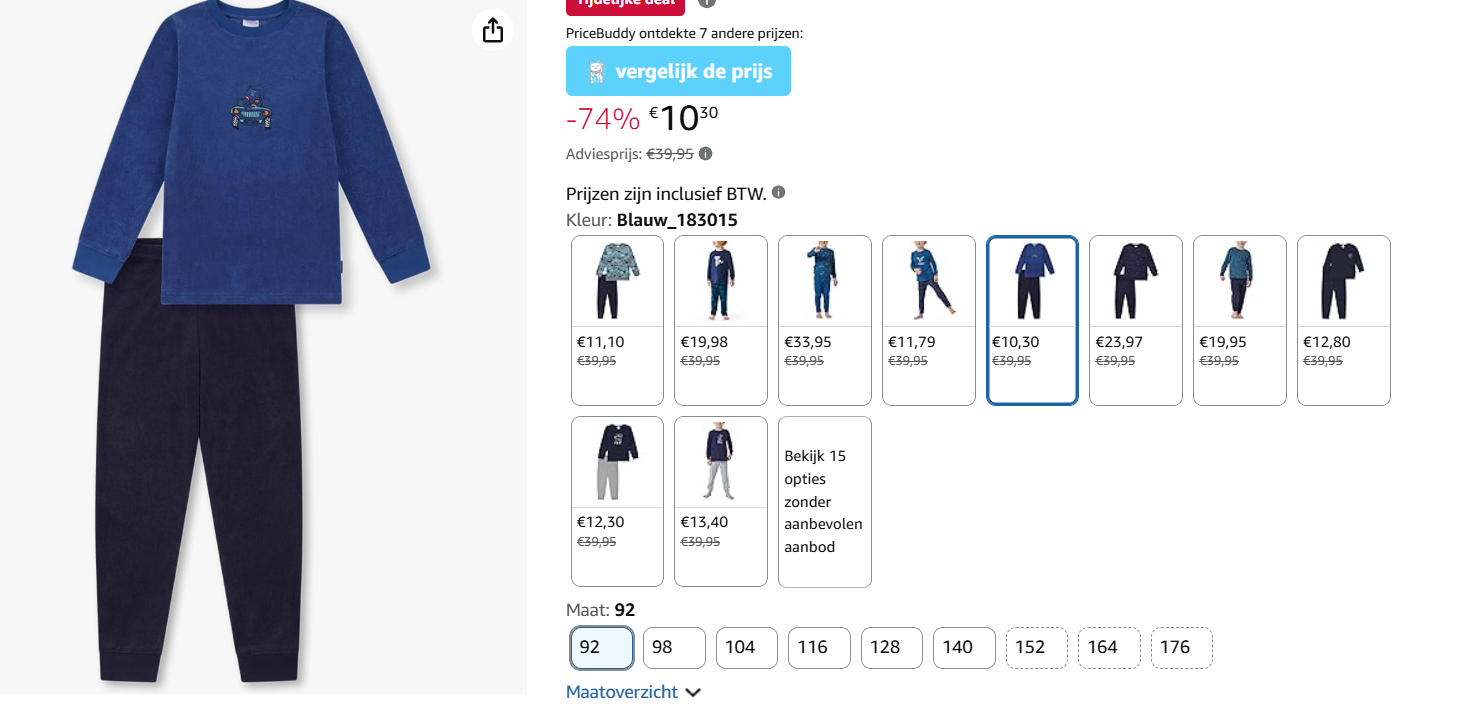The width and height of the screenshot is (1483, 717).
Task: Choose size 128
Action: click(892, 648)
